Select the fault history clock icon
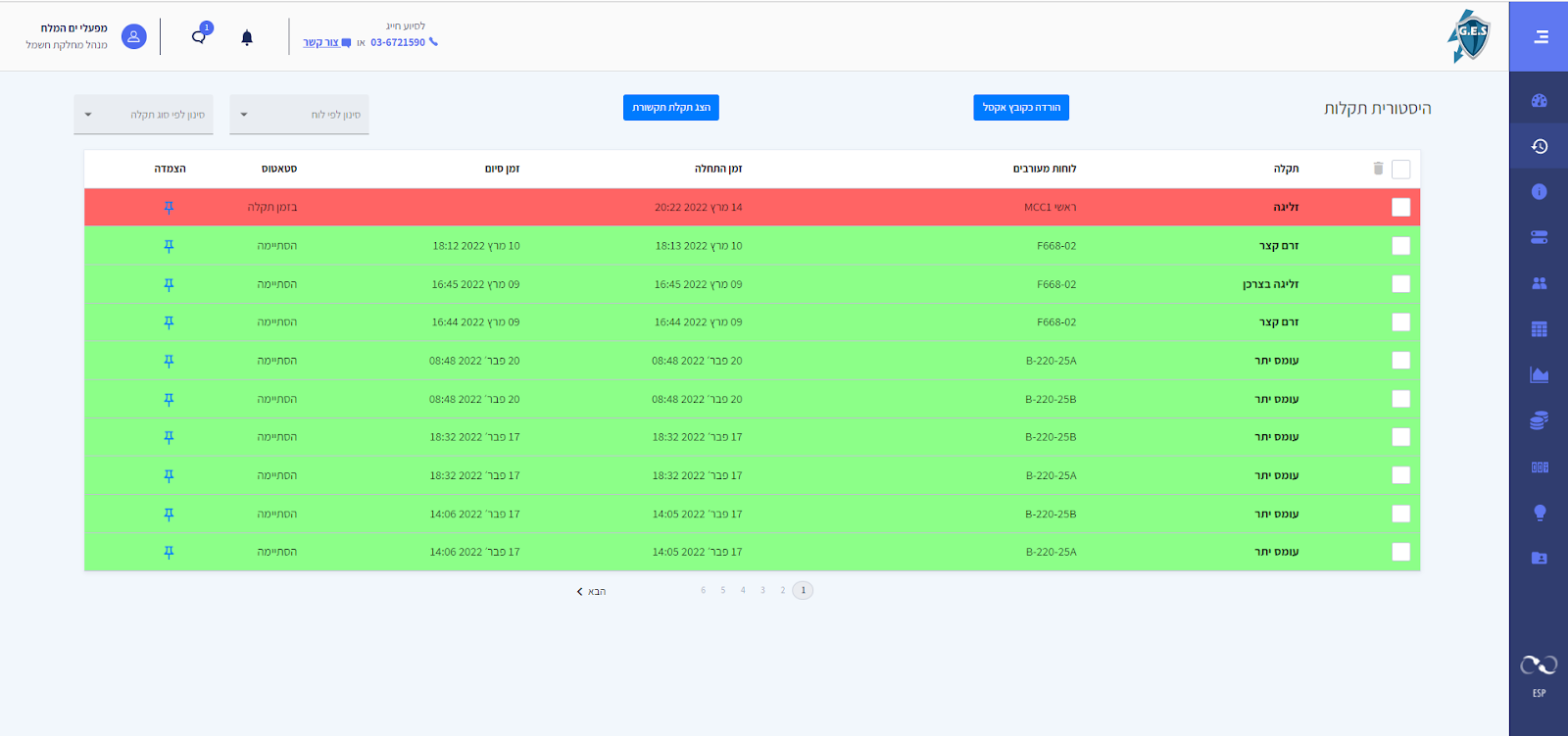 click(1540, 146)
